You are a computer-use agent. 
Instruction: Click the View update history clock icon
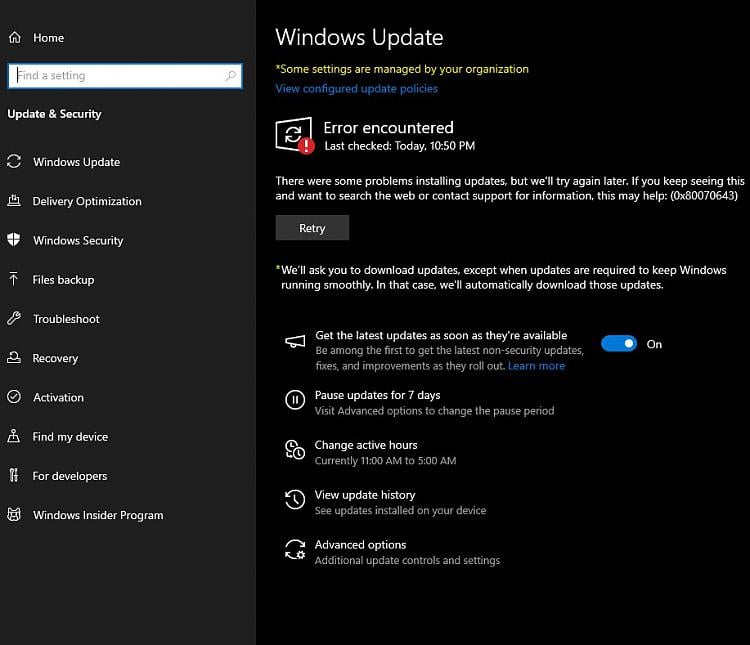(x=295, y=500)
